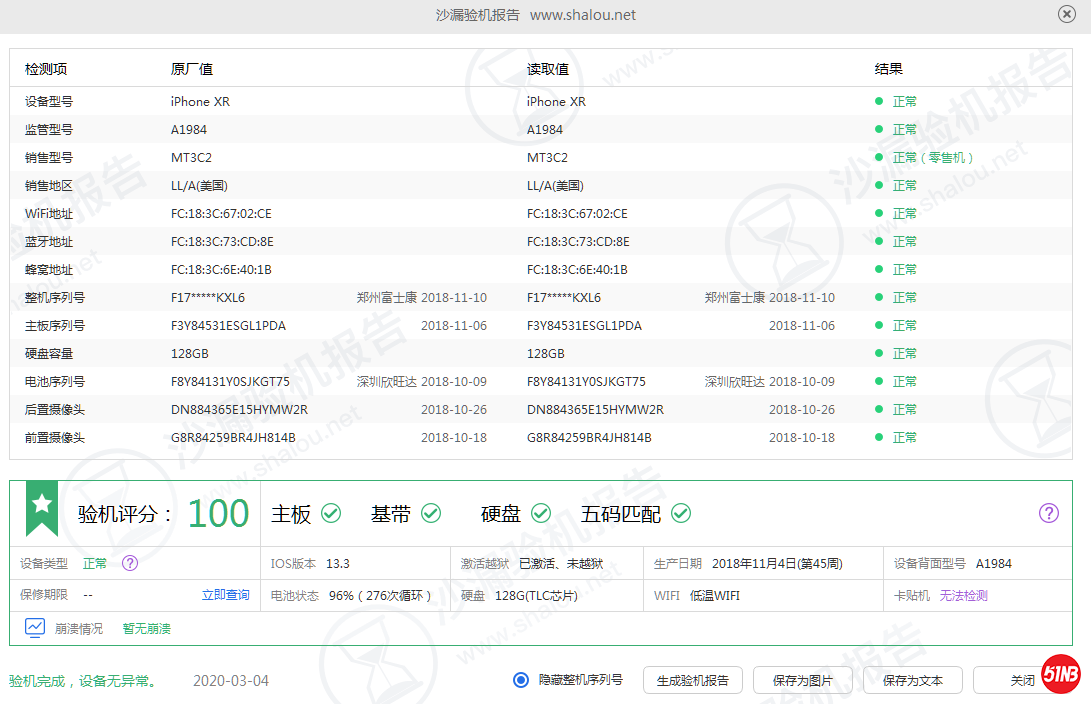
Task: Click the green star score badge icon
Action: [x=40, y=505]
